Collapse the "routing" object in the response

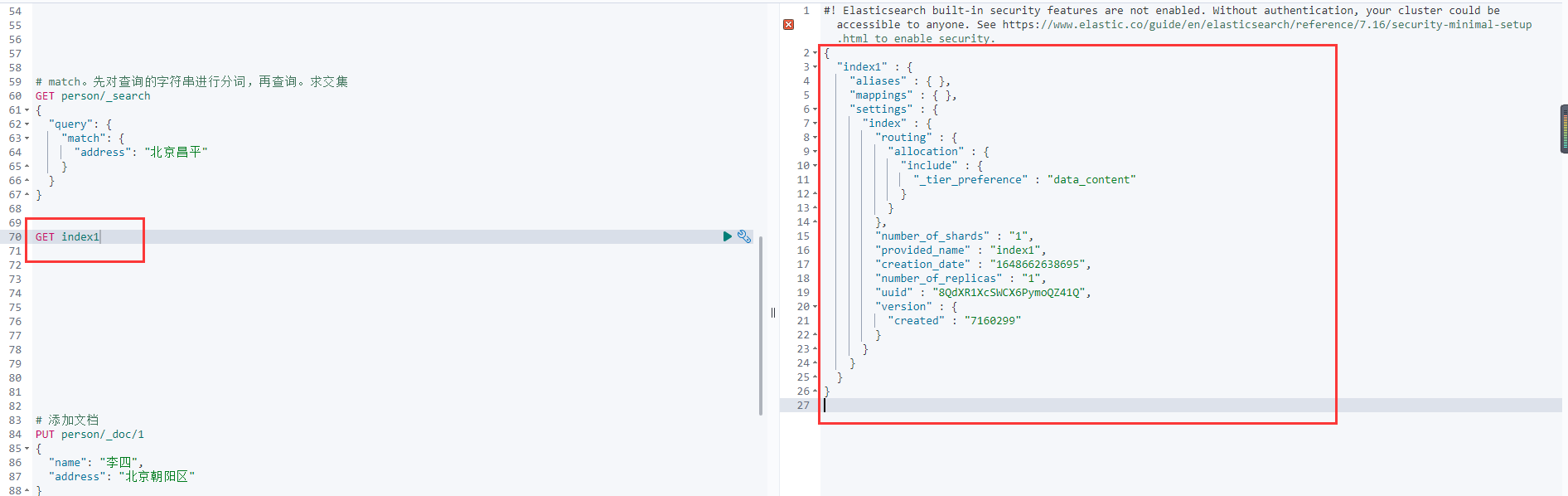point(815,138)
